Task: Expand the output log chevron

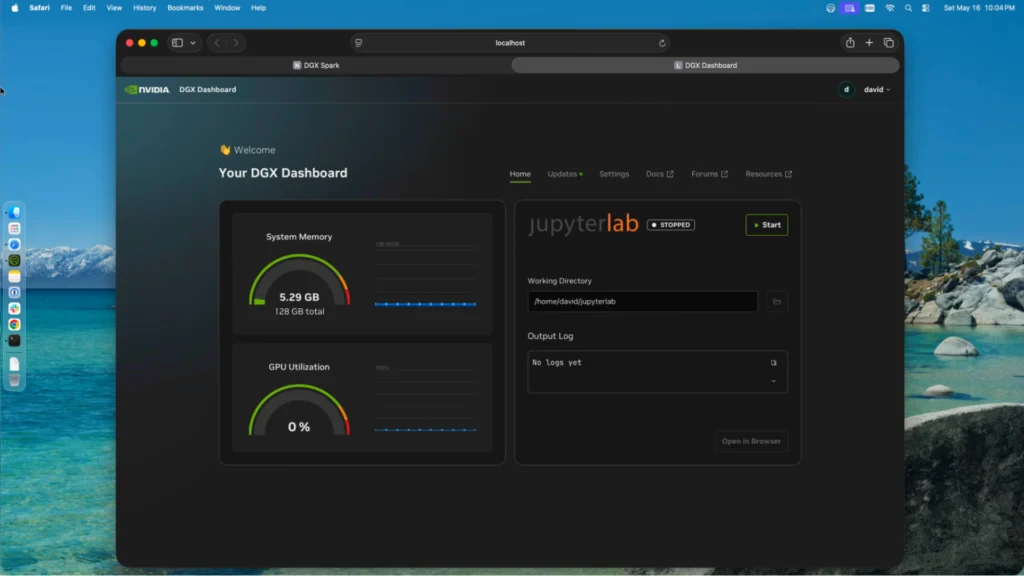Action: (x=773, y=381)
